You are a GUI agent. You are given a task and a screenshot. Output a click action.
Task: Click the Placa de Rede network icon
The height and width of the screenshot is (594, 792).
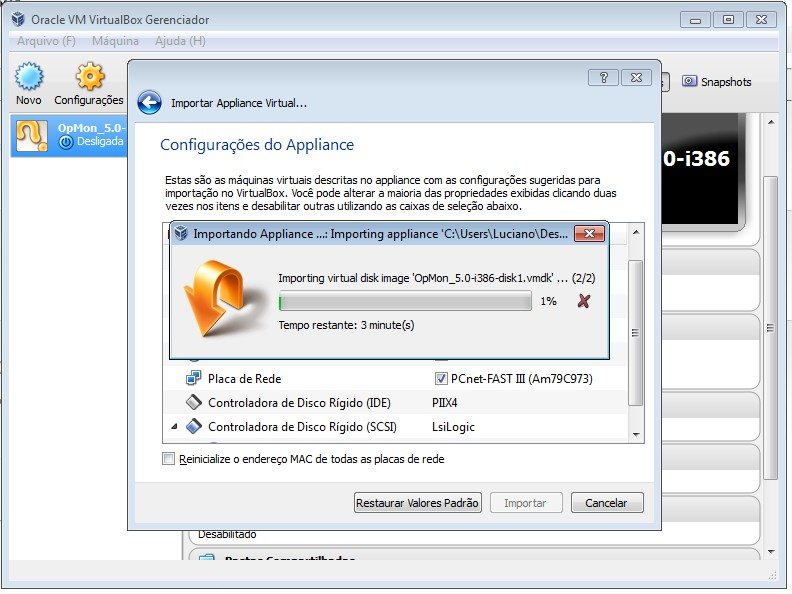[193, 379]
